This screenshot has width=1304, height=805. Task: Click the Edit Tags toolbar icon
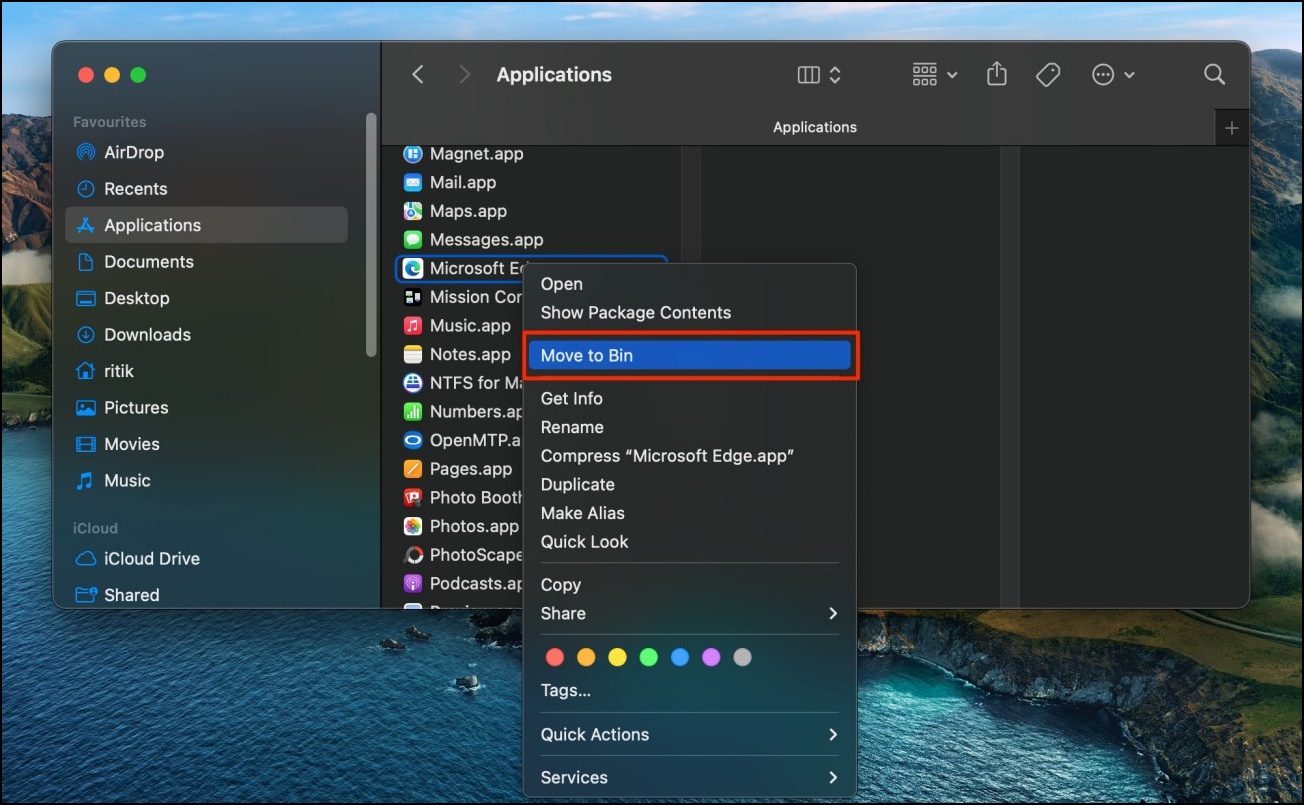click(x=1048, y=75)
